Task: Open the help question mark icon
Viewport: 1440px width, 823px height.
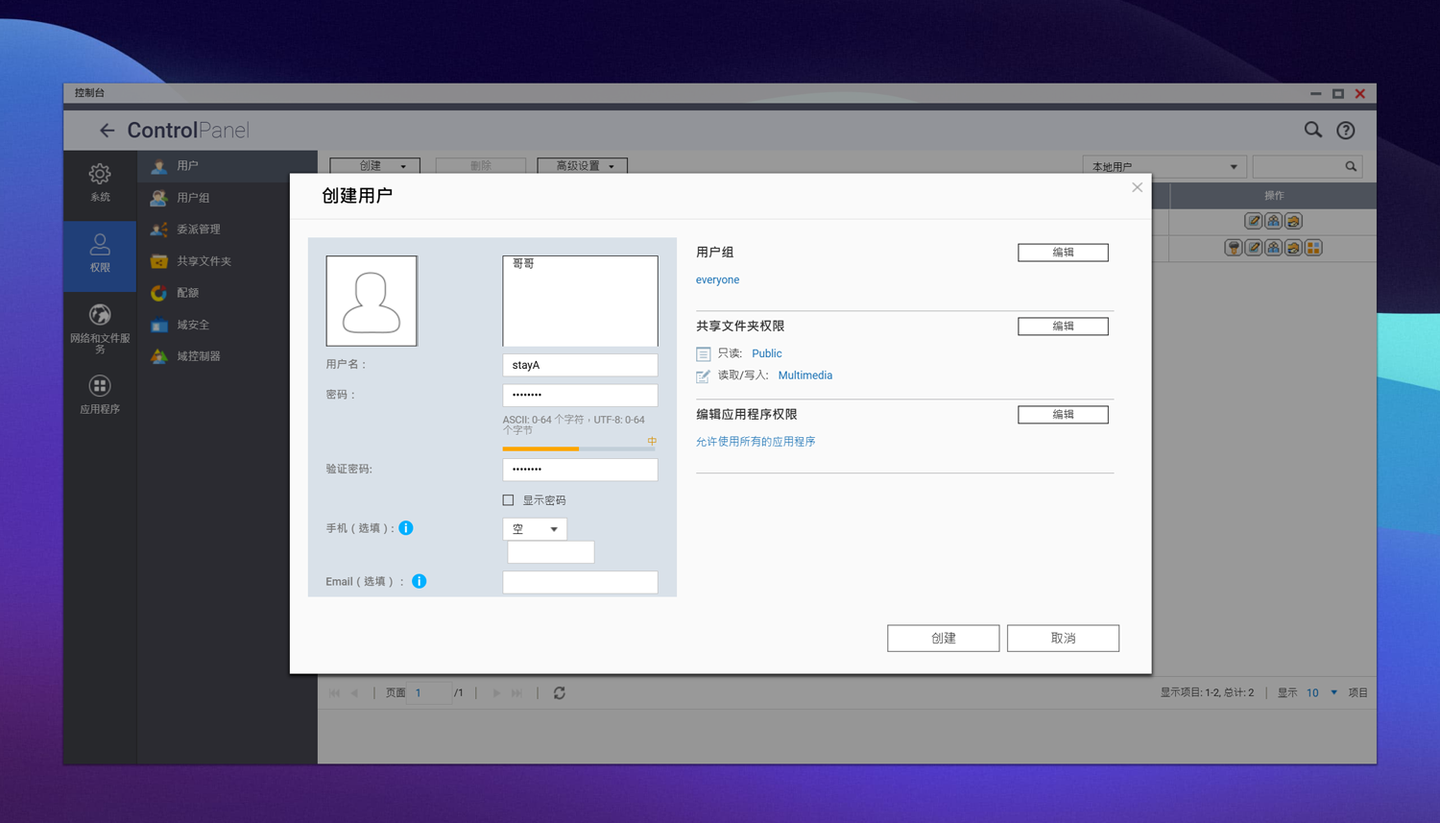Action: [x=1346, y=130]
